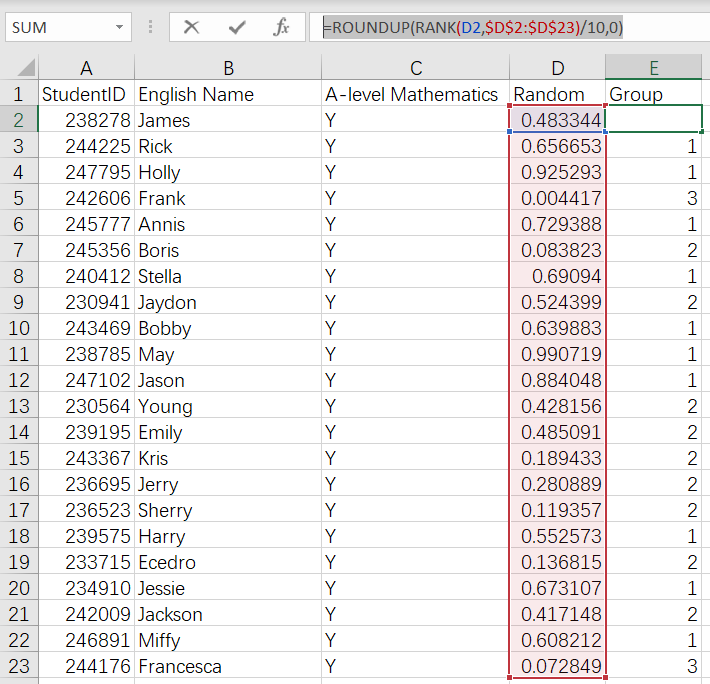The image size is (710, 684).
Task: Select column B header
Action: click(x=228, y=68)
